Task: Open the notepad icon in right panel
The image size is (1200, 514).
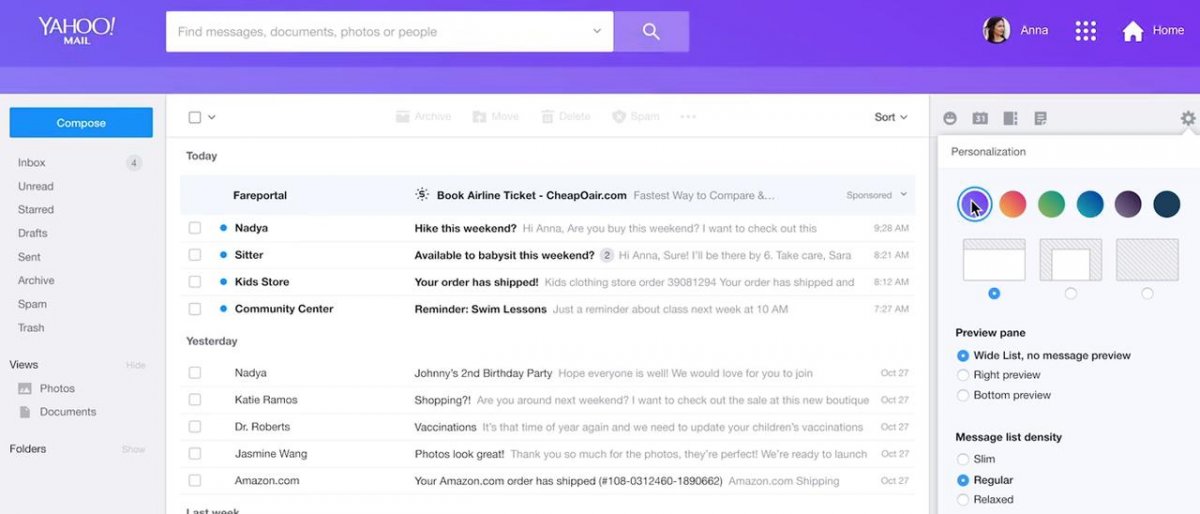Action: [1040, 118]
